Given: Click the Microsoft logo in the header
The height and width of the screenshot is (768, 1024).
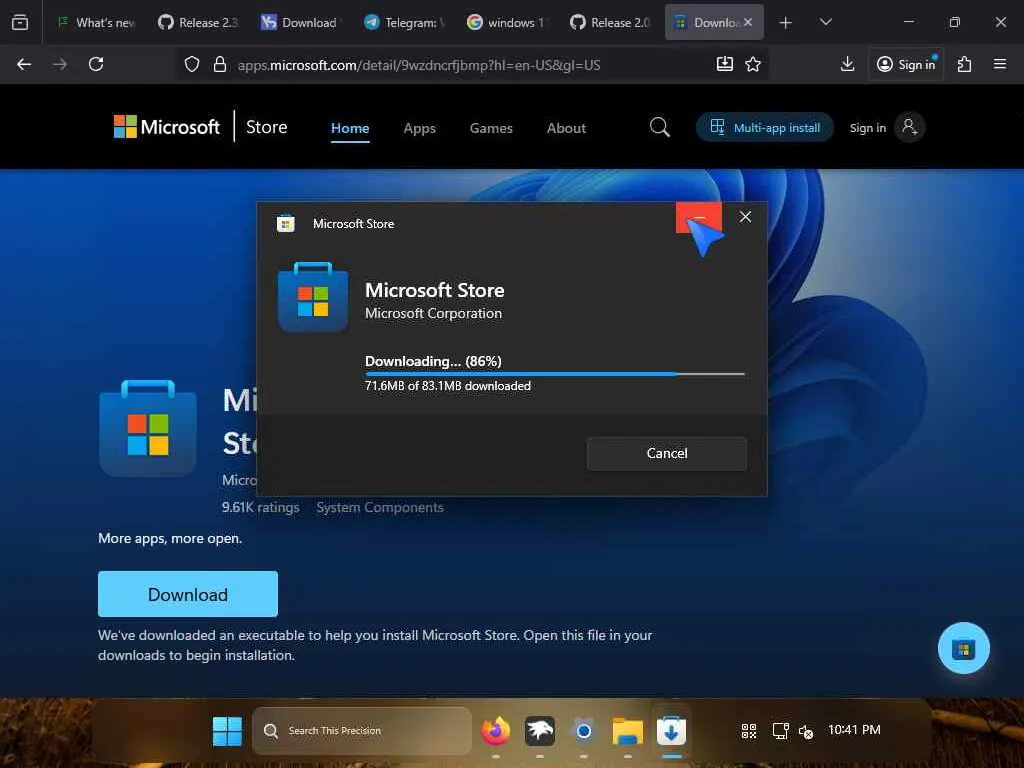Looking at the screenshot, I should 167,127.
